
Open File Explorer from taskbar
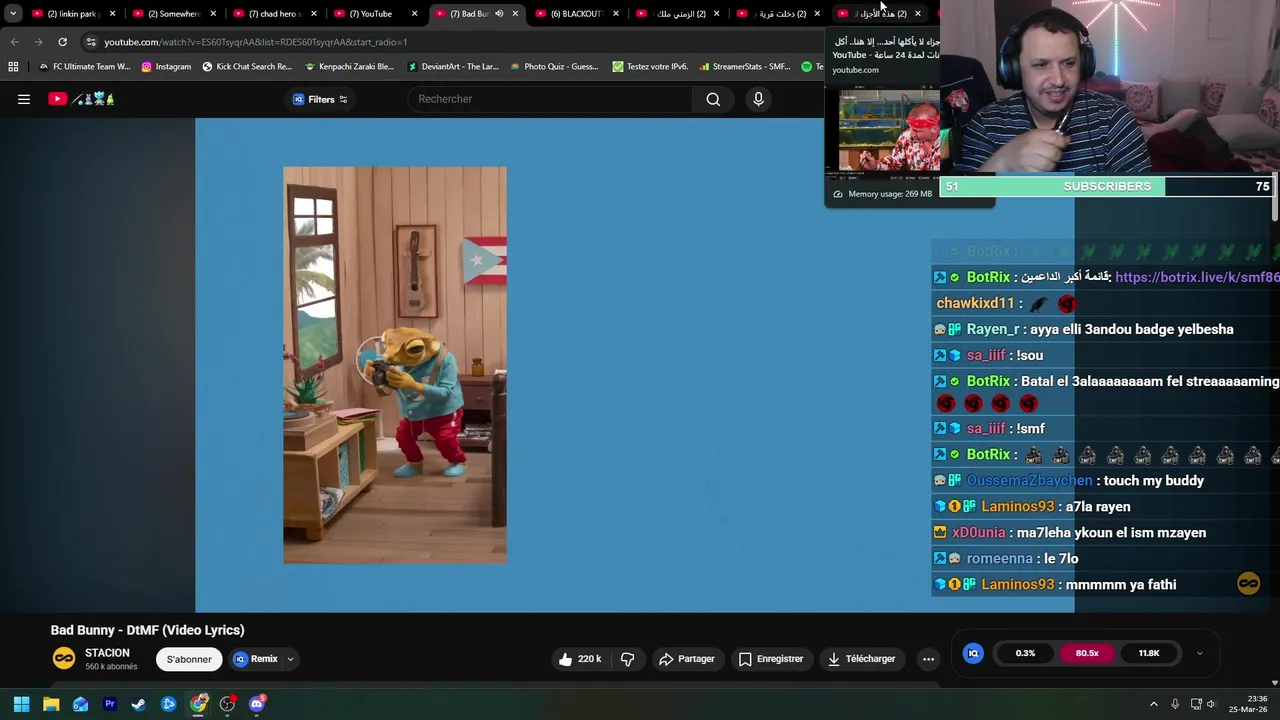[51, 704]
